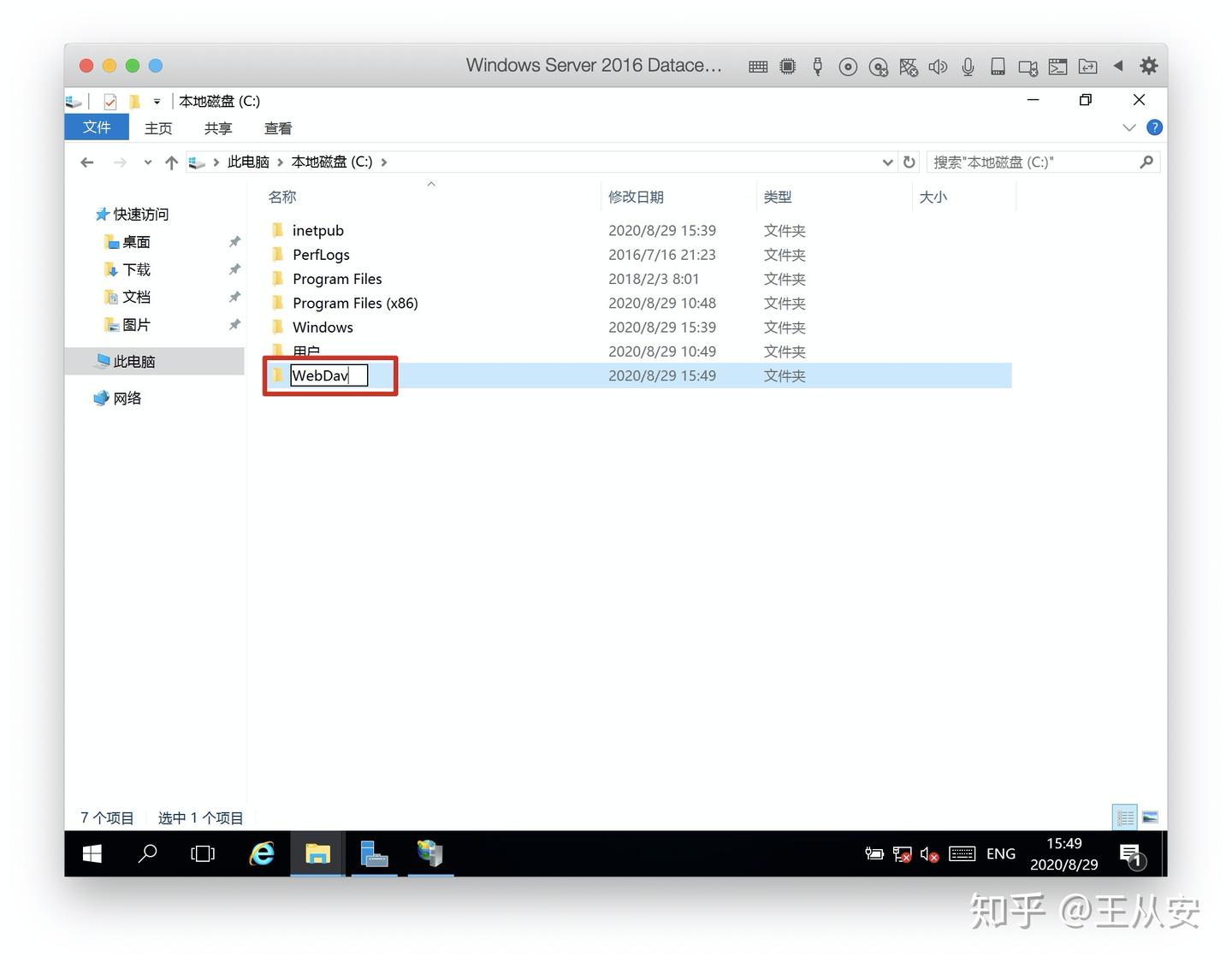Toggle large icons view in the status bar
This screenshot has height=962, width=1232.
[x=1151, y=817]
